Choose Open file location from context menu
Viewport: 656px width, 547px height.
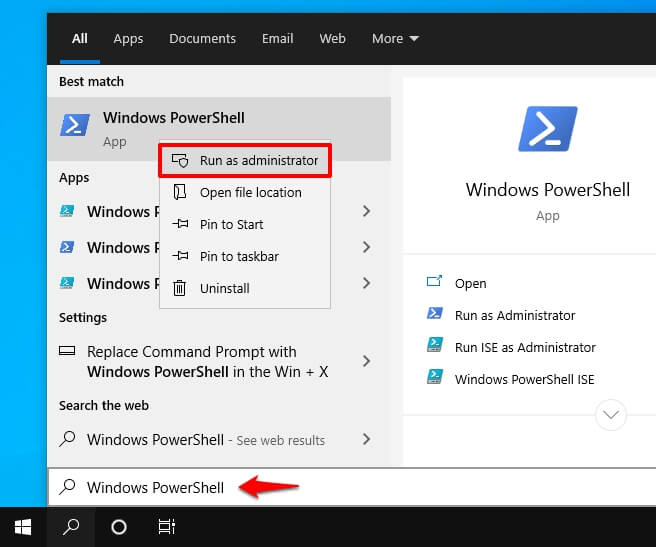(245, 193)
